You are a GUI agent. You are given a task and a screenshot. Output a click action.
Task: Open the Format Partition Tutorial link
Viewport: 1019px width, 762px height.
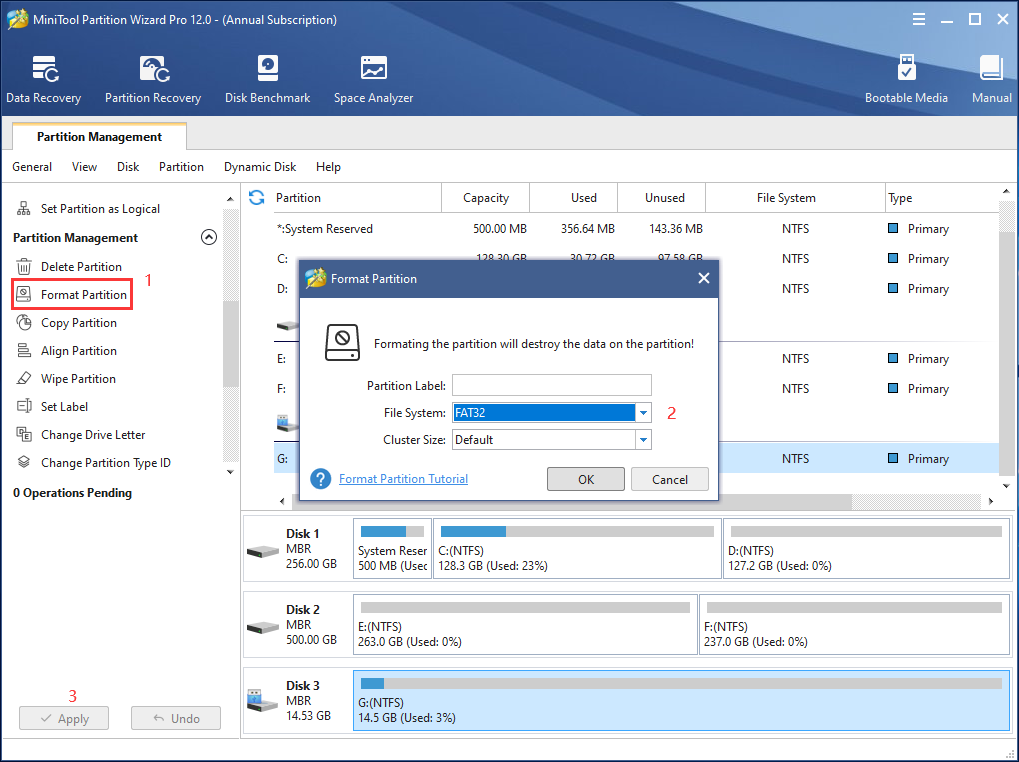(x=404, y=479)
